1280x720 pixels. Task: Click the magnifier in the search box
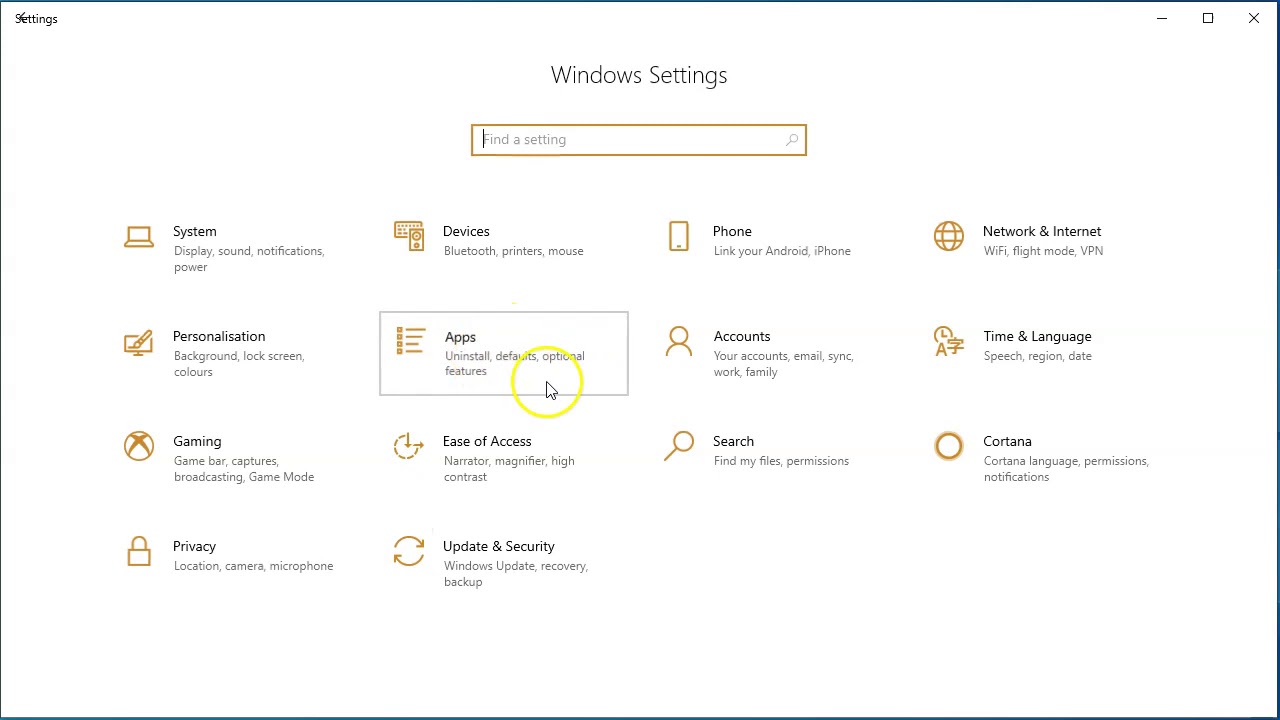792,140
